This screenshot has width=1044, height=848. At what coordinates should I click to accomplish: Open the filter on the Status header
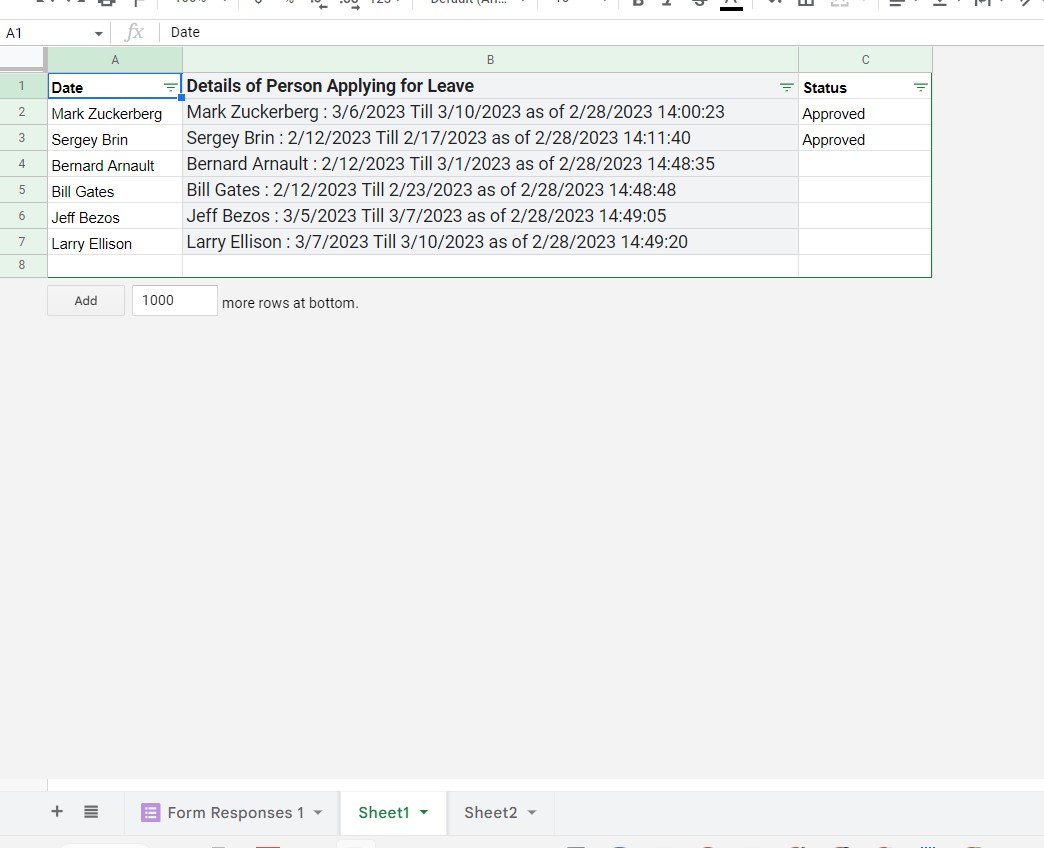tap(920, 87)
